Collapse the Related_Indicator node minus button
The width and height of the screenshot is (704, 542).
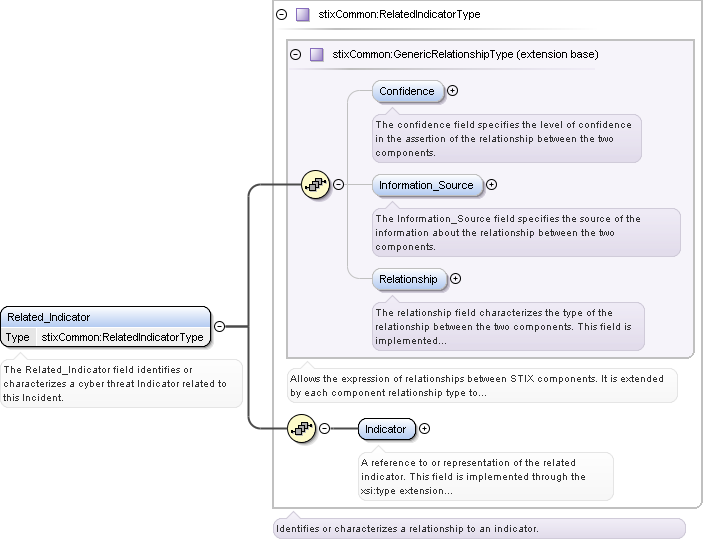pyautogui.click(x=219, y=326)
